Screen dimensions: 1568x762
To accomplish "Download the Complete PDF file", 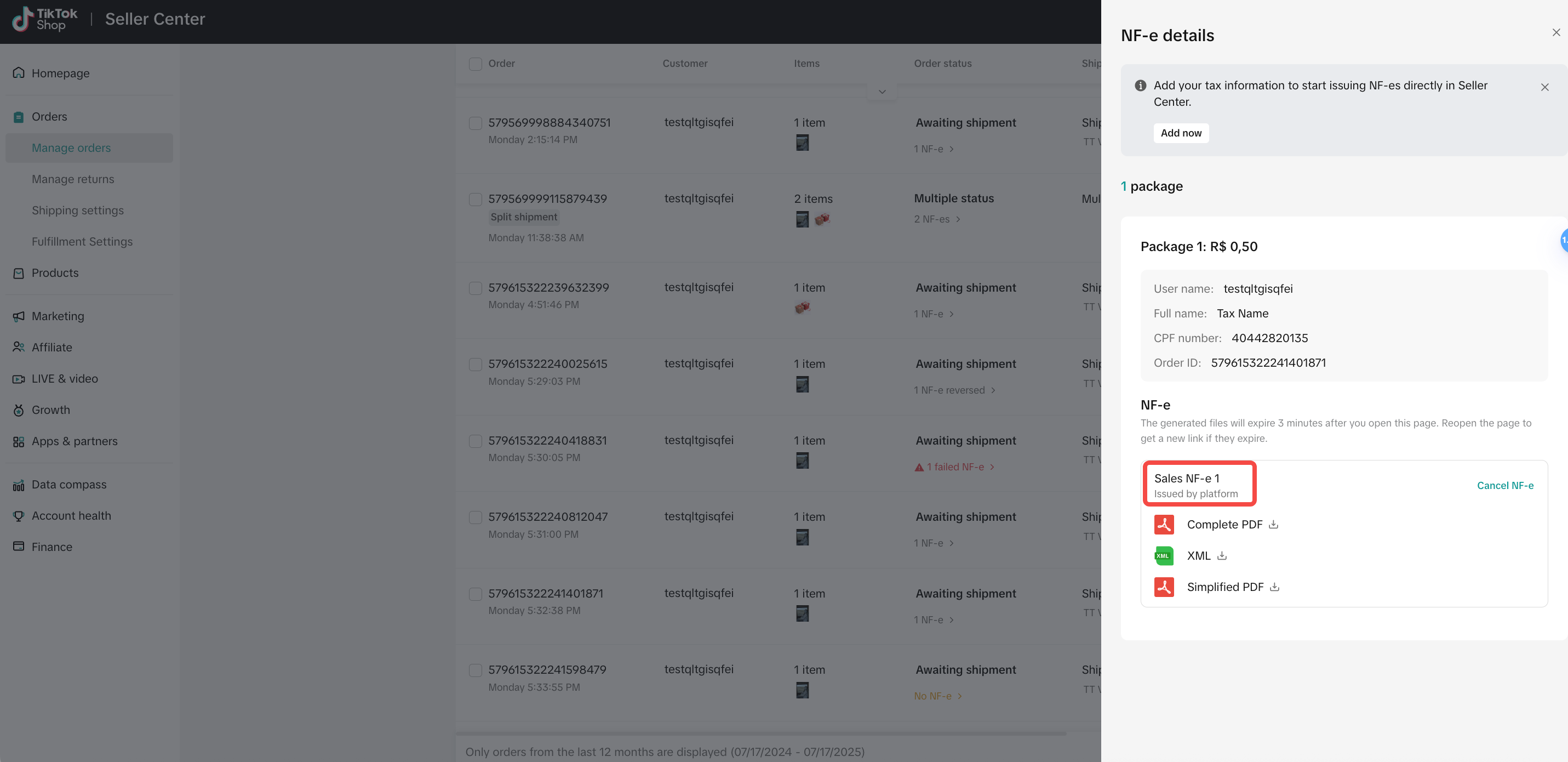I will tap(1273, 525).
